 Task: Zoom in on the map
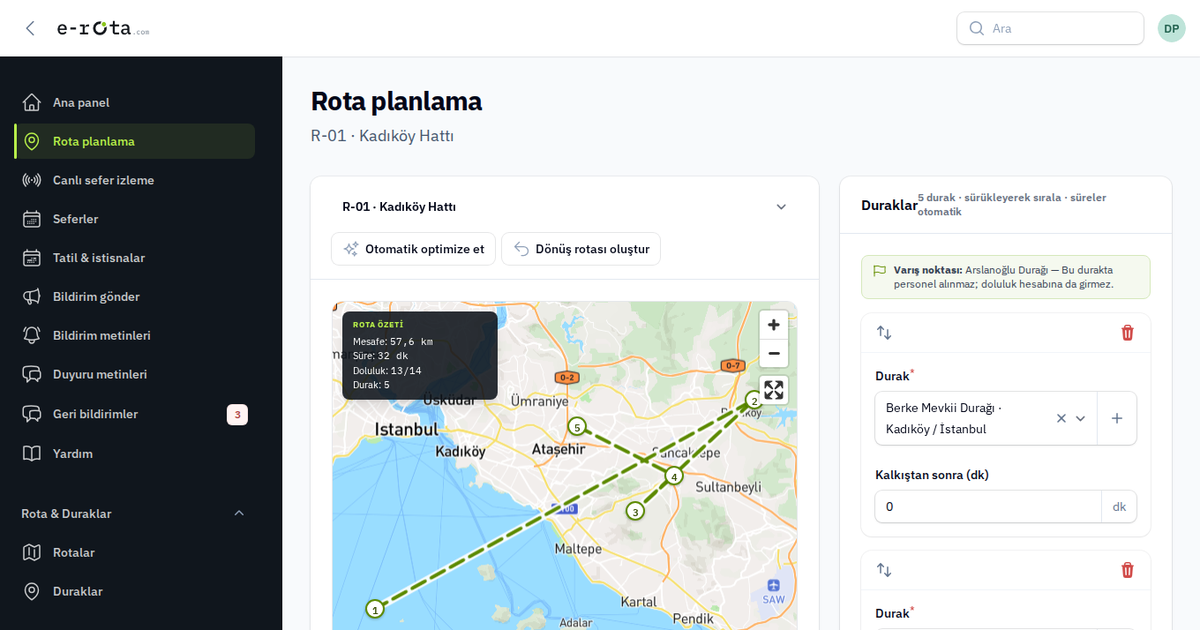[774, 325]
